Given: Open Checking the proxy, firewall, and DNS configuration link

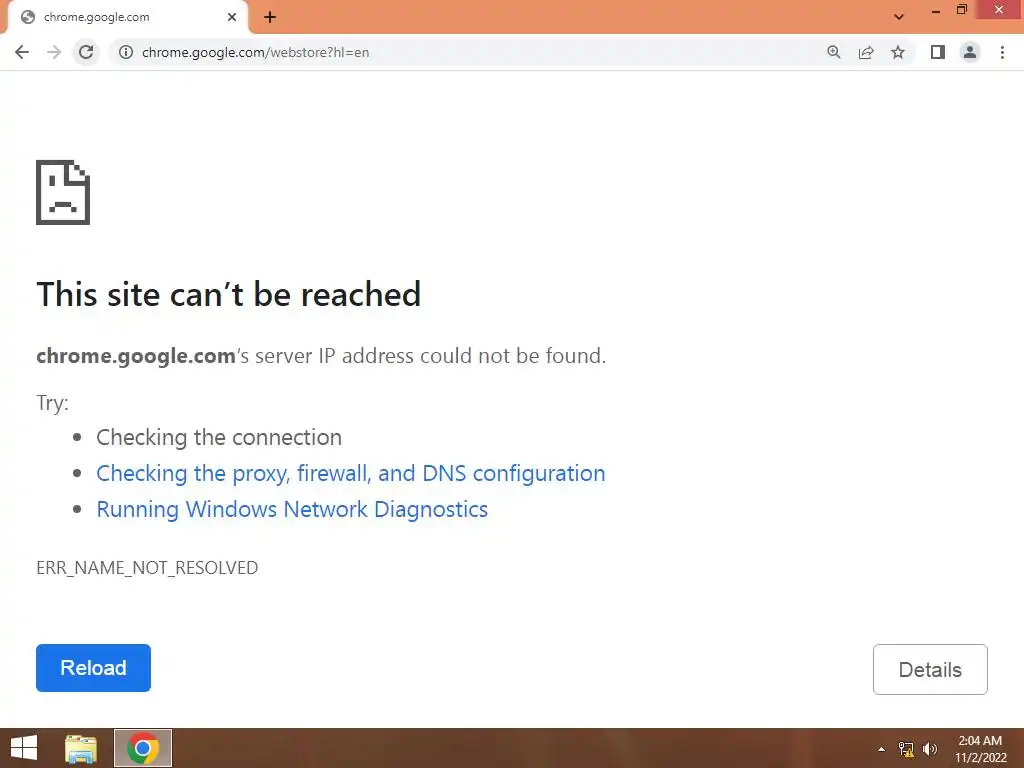Looking at the screenshot, I should [x=351, y=473].
